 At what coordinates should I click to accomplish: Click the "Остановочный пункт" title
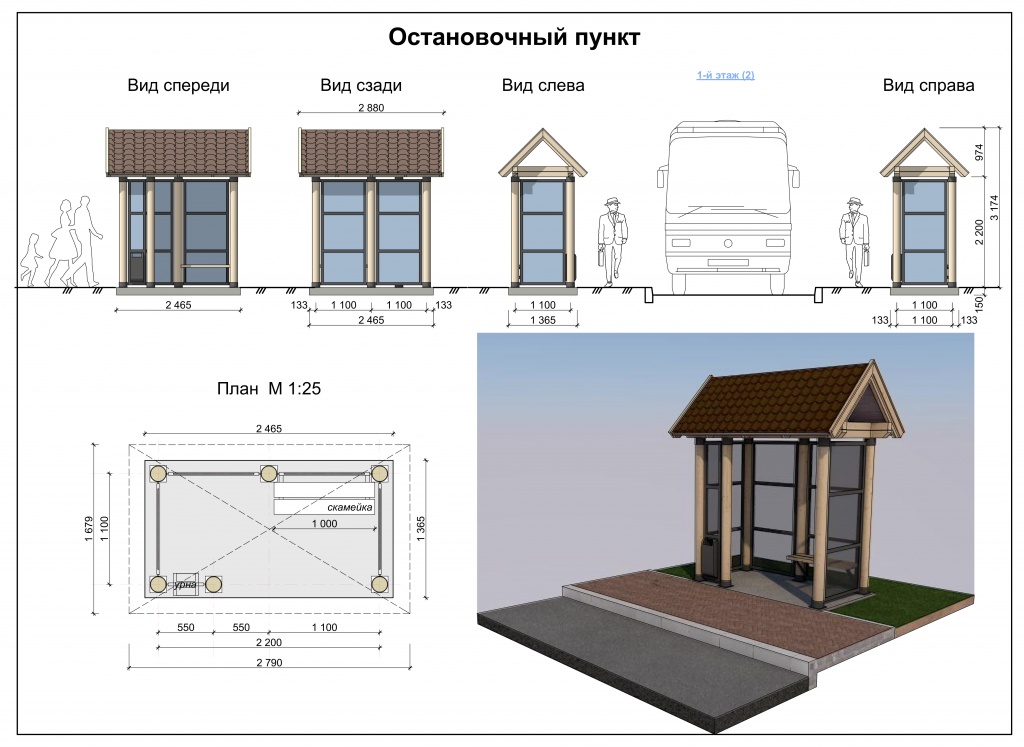514,38
